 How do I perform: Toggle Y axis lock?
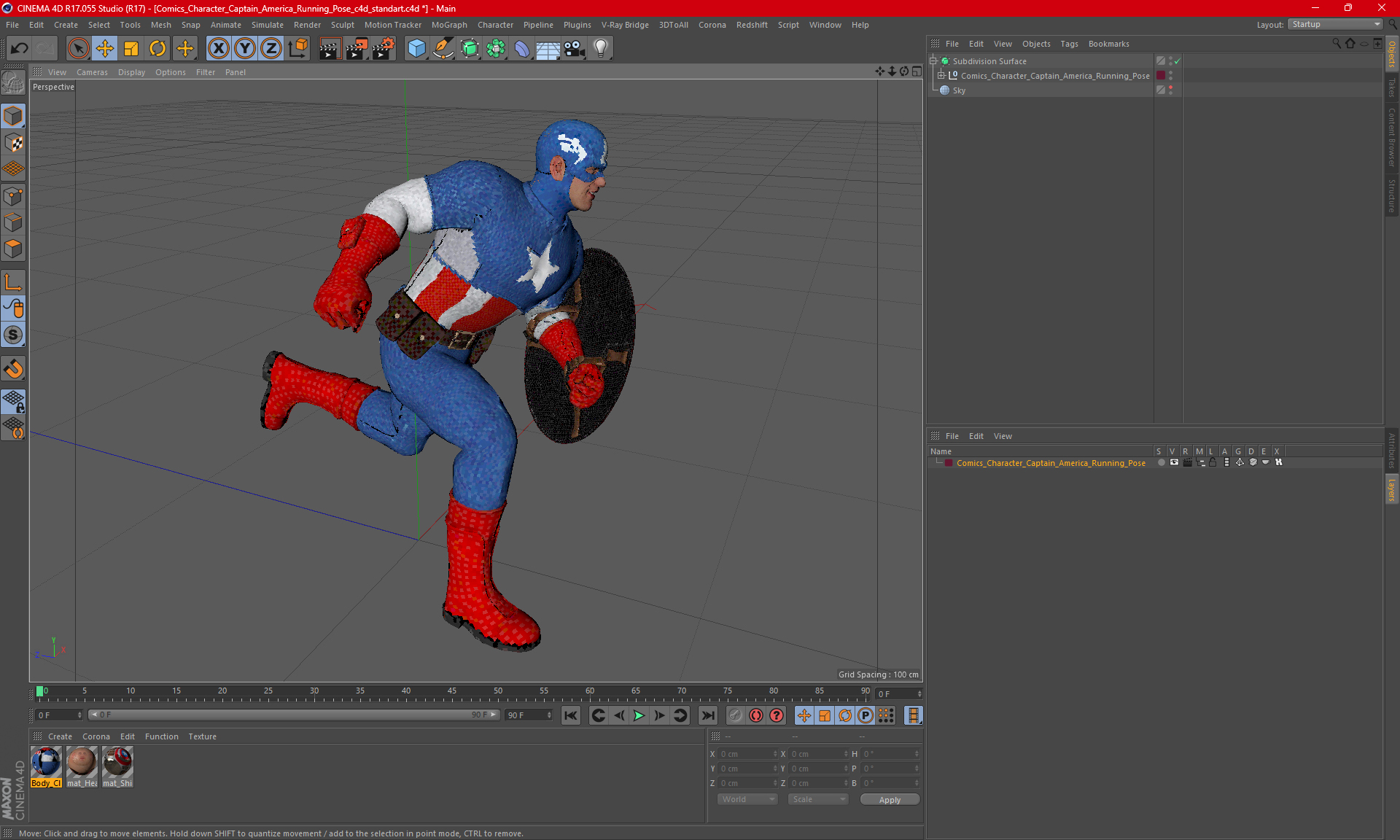click(x=244, y=49)
